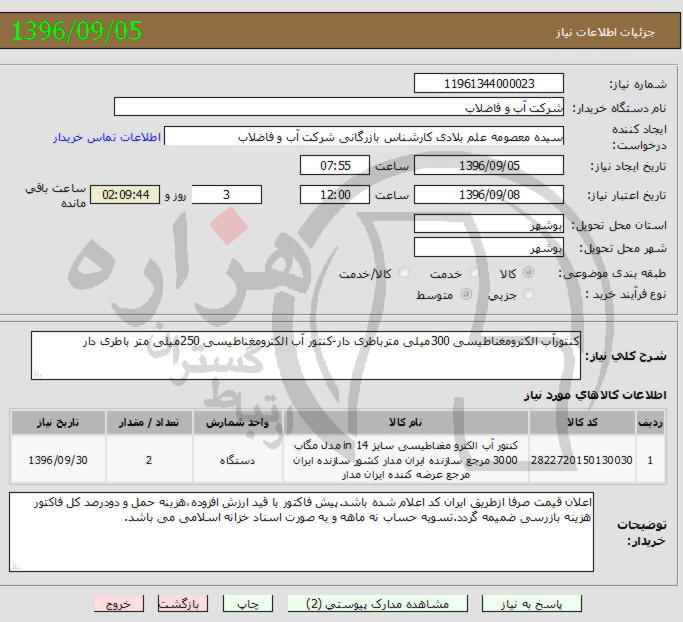Click the چاپ print button
Image resolution: width=683 pixels, height=622 pixels.
248,604
